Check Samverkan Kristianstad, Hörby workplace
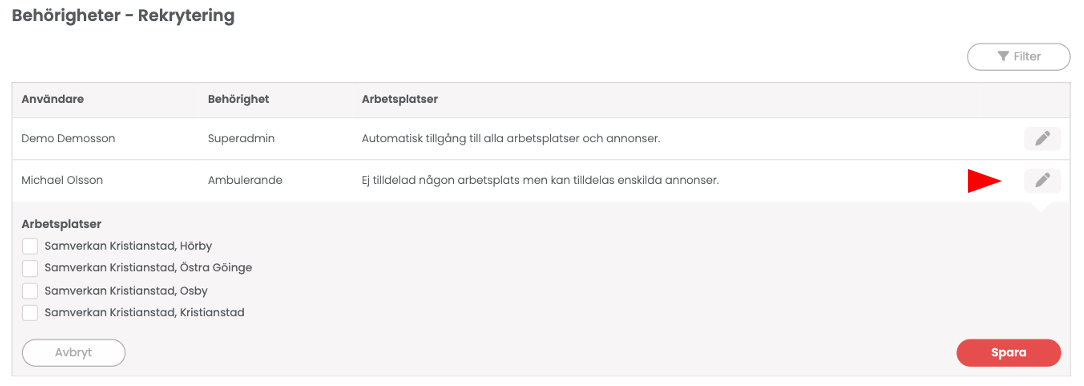1084x386 pixels. tap(30, 246)
